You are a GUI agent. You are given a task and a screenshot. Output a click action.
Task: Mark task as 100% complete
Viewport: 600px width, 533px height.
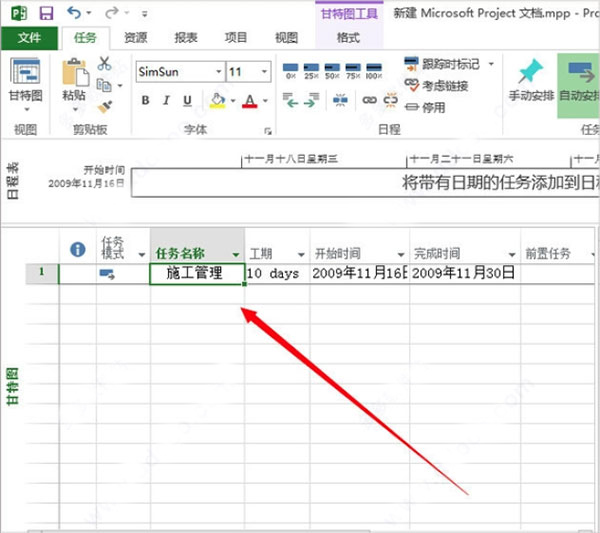click(374, 71)
